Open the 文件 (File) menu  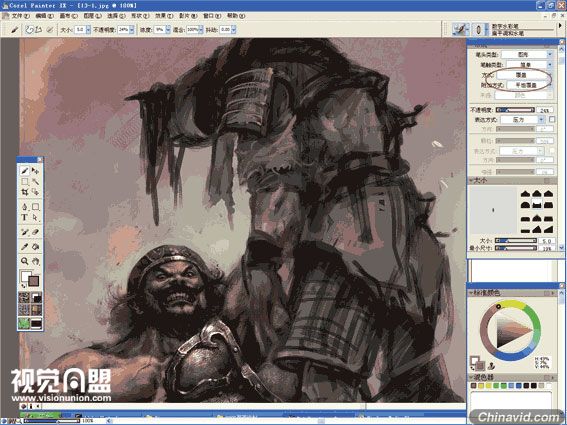pyautogui.click(x=21, y=16)
